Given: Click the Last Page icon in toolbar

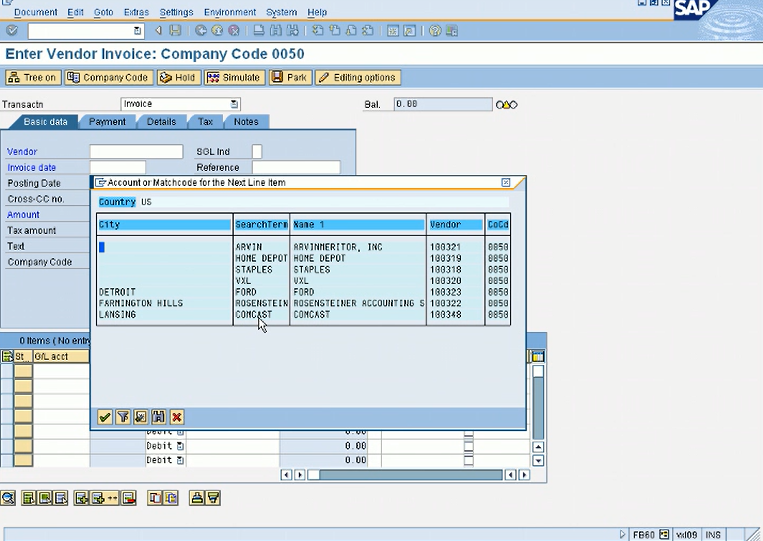Looking at the screenshot, I should (x=368, y=31).
